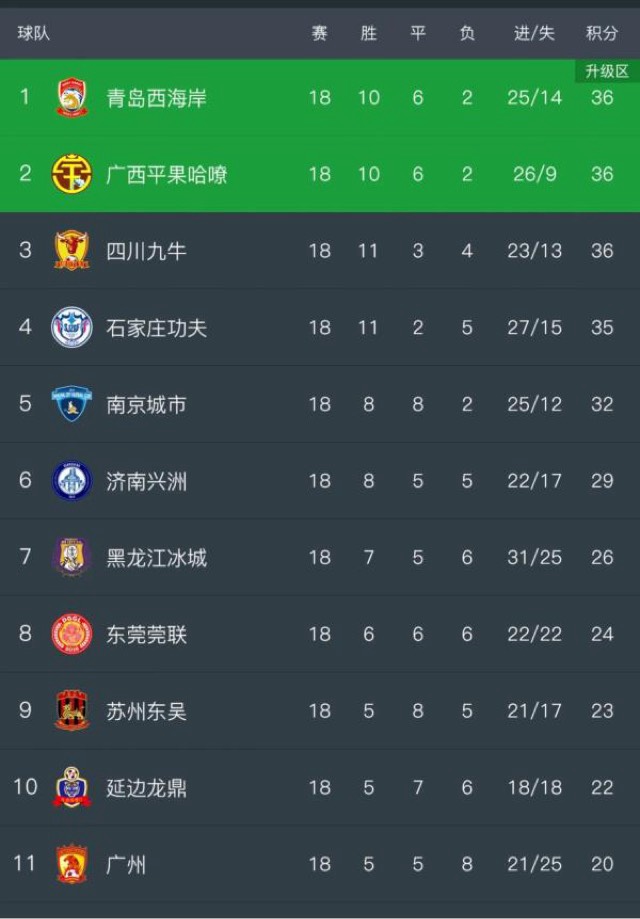Click the 东莞莞联 team logo

coord(71,634)
